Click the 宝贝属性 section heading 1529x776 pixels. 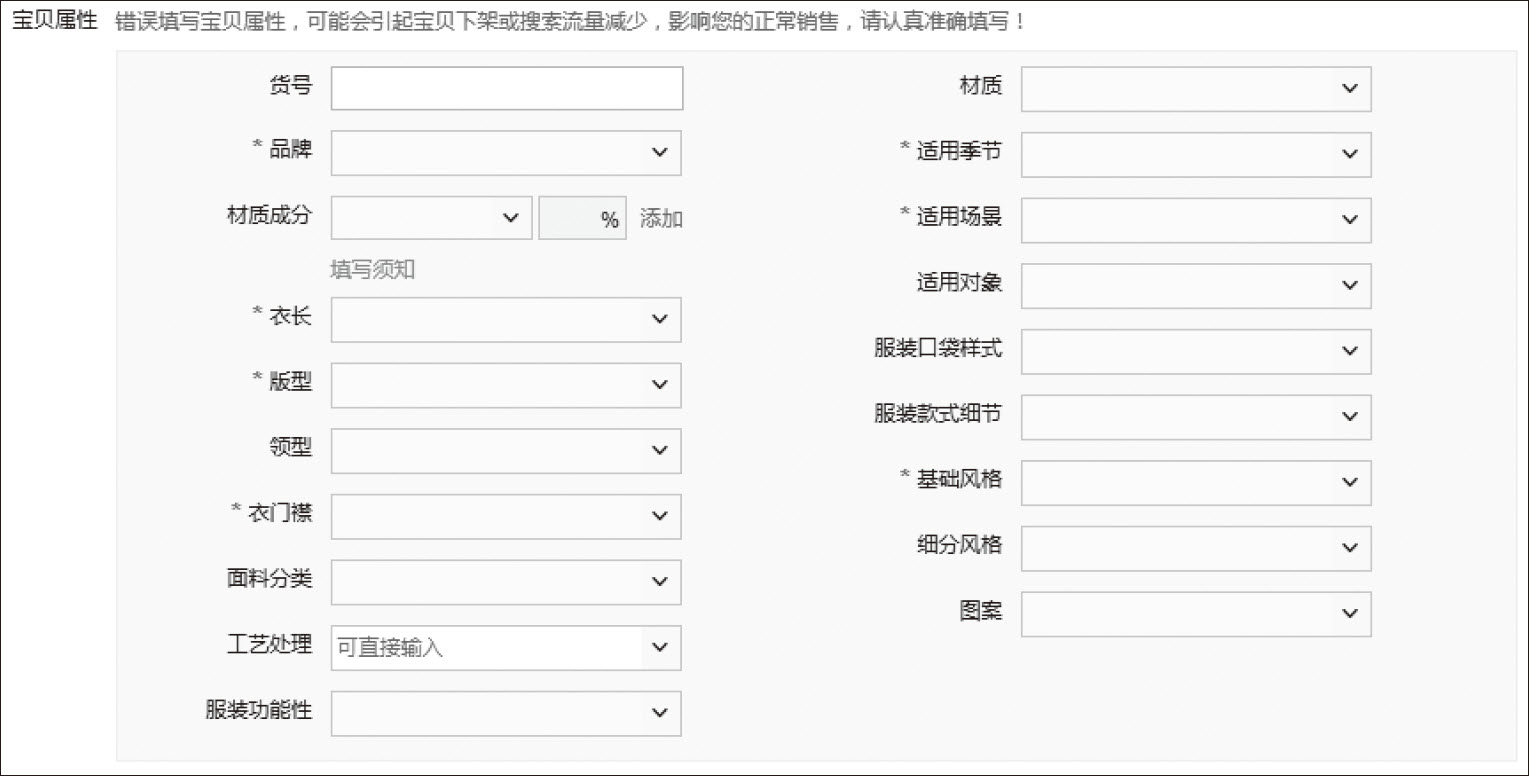coord(53,20)
